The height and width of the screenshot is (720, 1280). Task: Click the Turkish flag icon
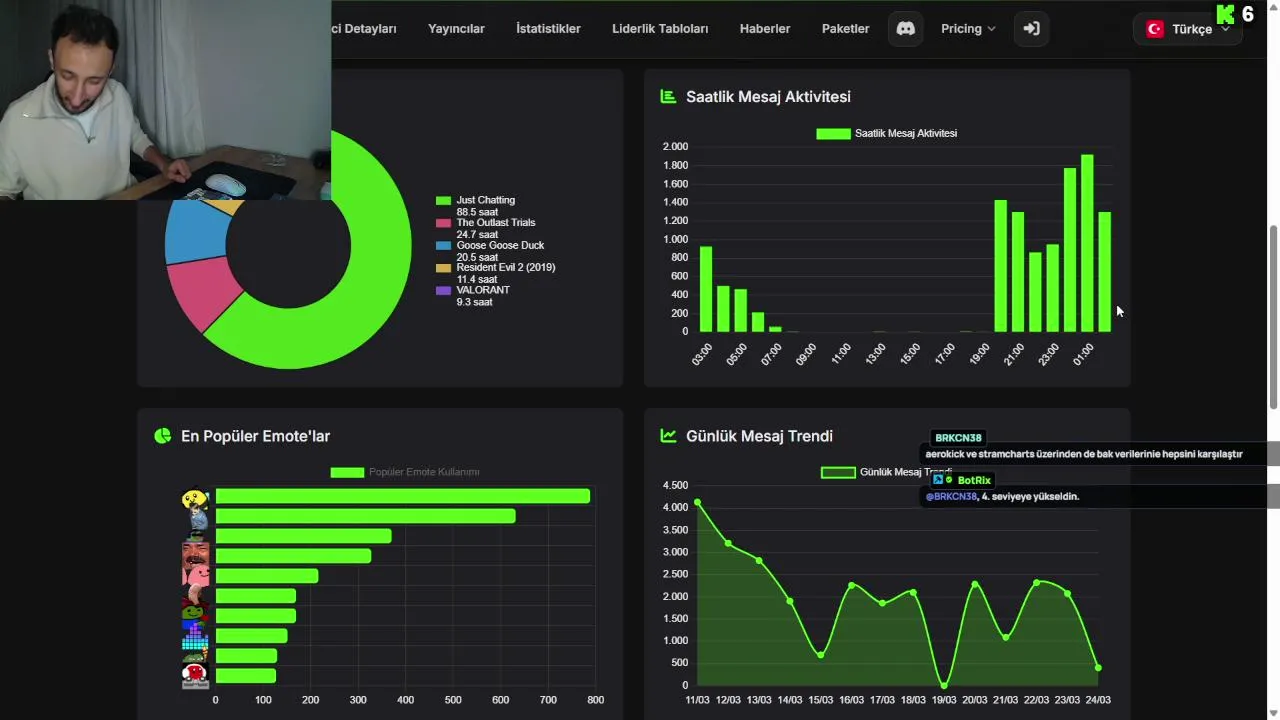click(x=1155, y=29)
